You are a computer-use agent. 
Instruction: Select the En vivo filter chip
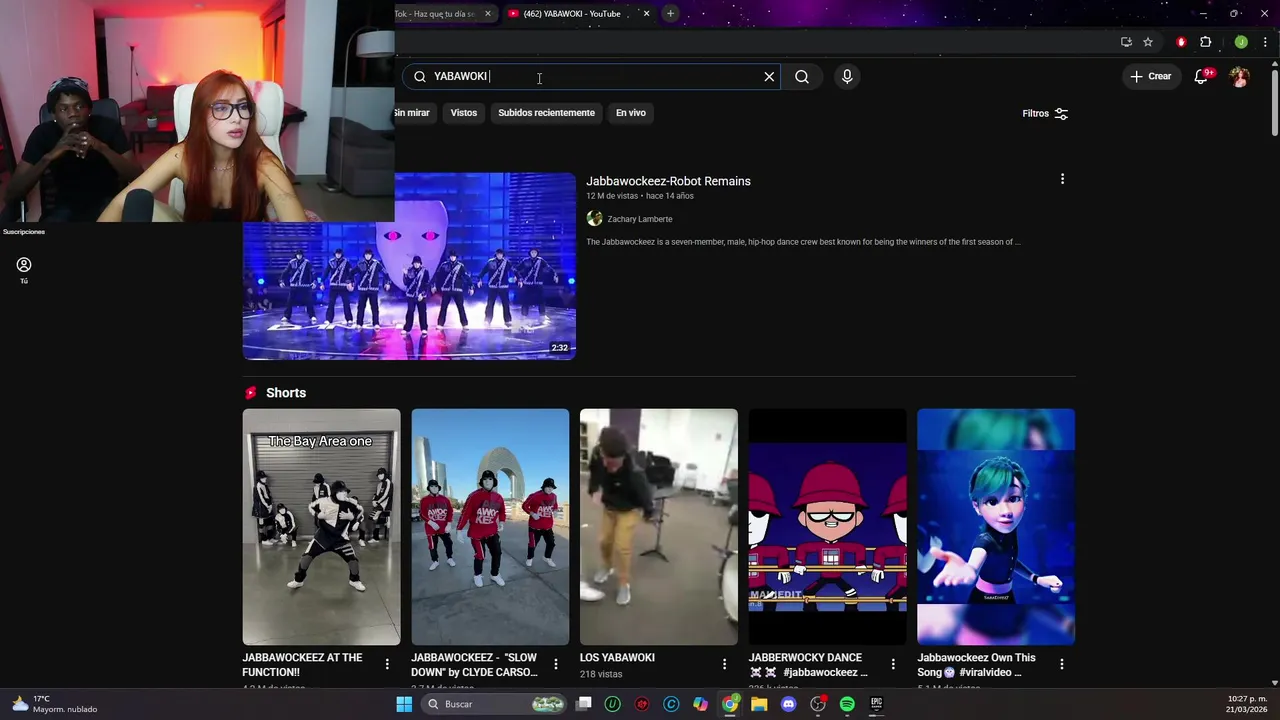click(x=631, y=113)
